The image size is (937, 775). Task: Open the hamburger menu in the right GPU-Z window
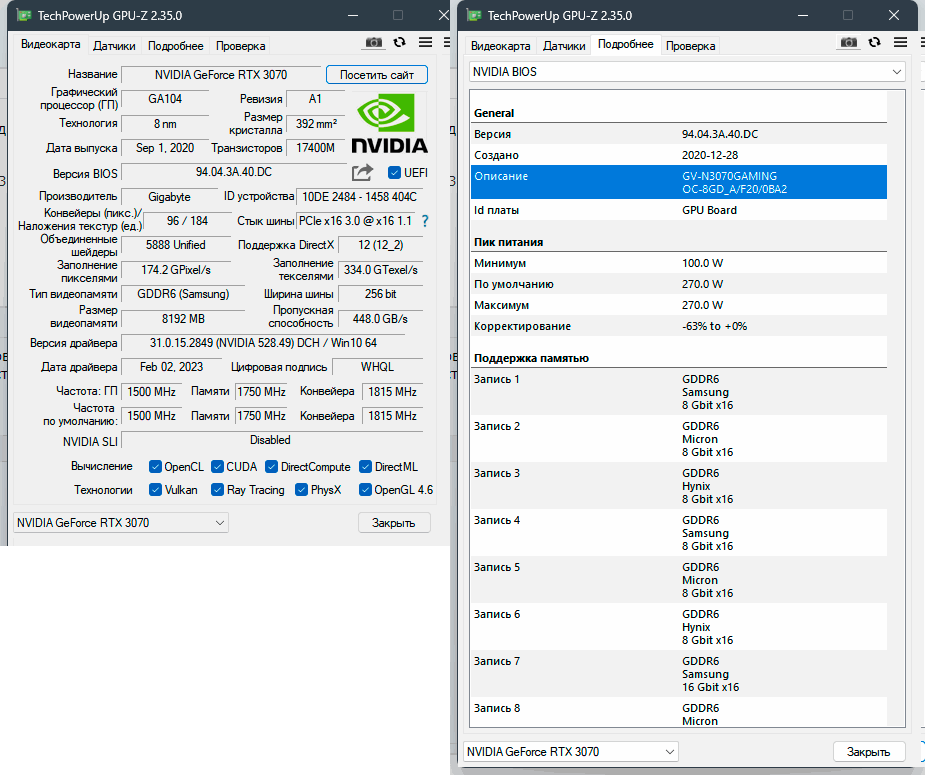click(901, 42)
